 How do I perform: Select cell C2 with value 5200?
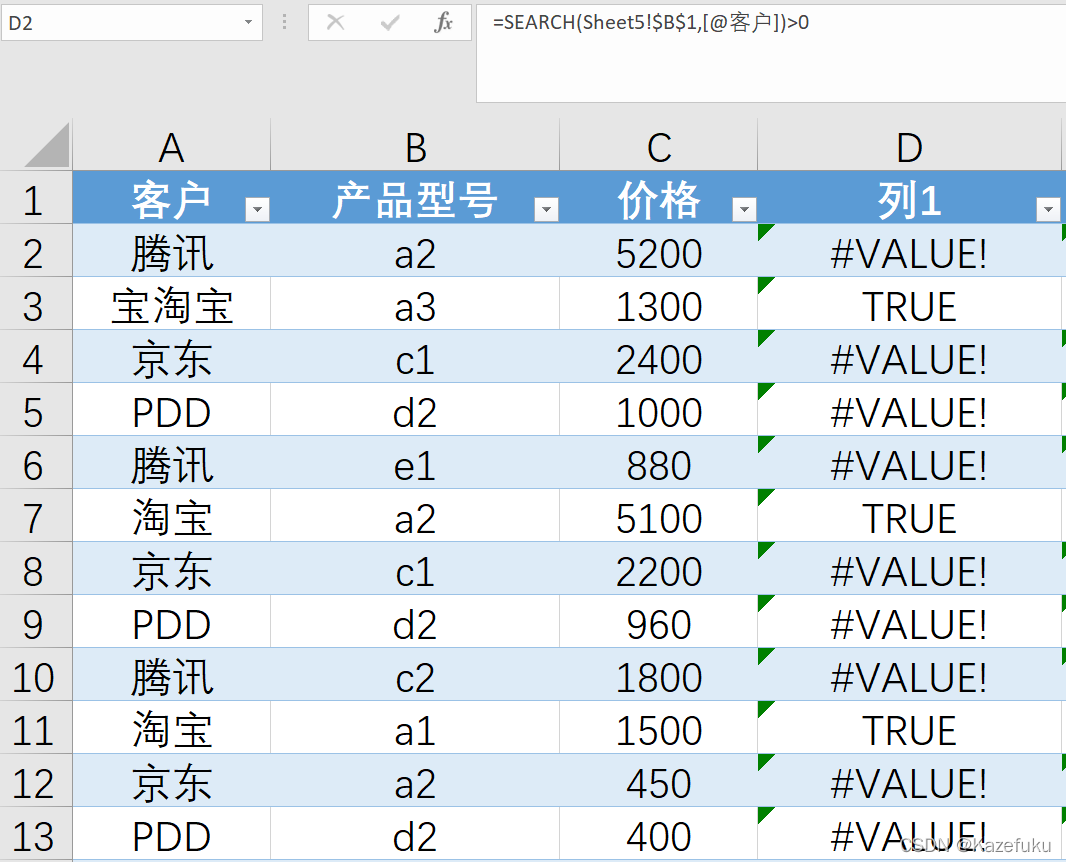point(658,250)
